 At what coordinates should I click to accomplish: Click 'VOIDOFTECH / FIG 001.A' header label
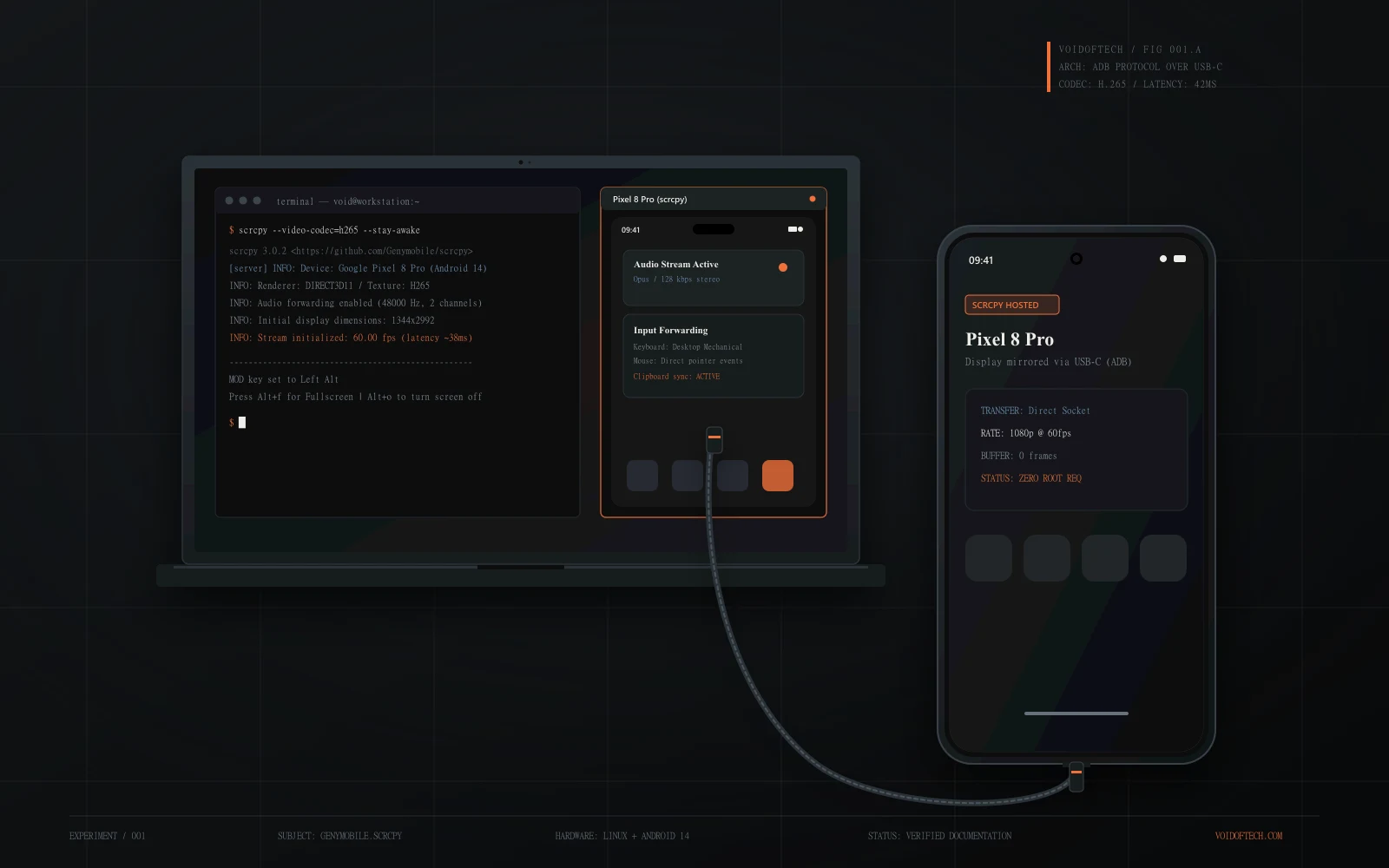pyautogui.click(x=1129, y=49)
